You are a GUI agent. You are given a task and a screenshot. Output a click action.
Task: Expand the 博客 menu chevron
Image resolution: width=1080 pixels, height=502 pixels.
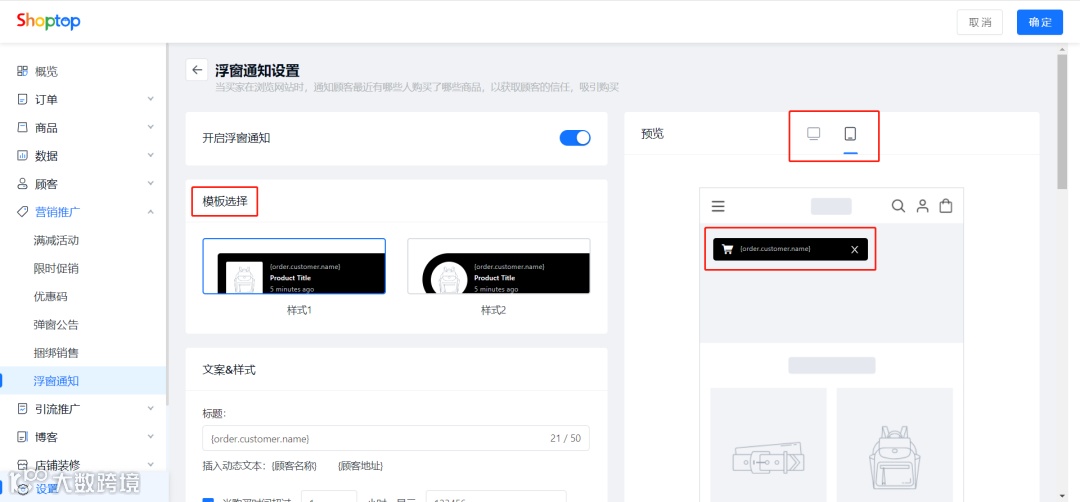(151, 437)
